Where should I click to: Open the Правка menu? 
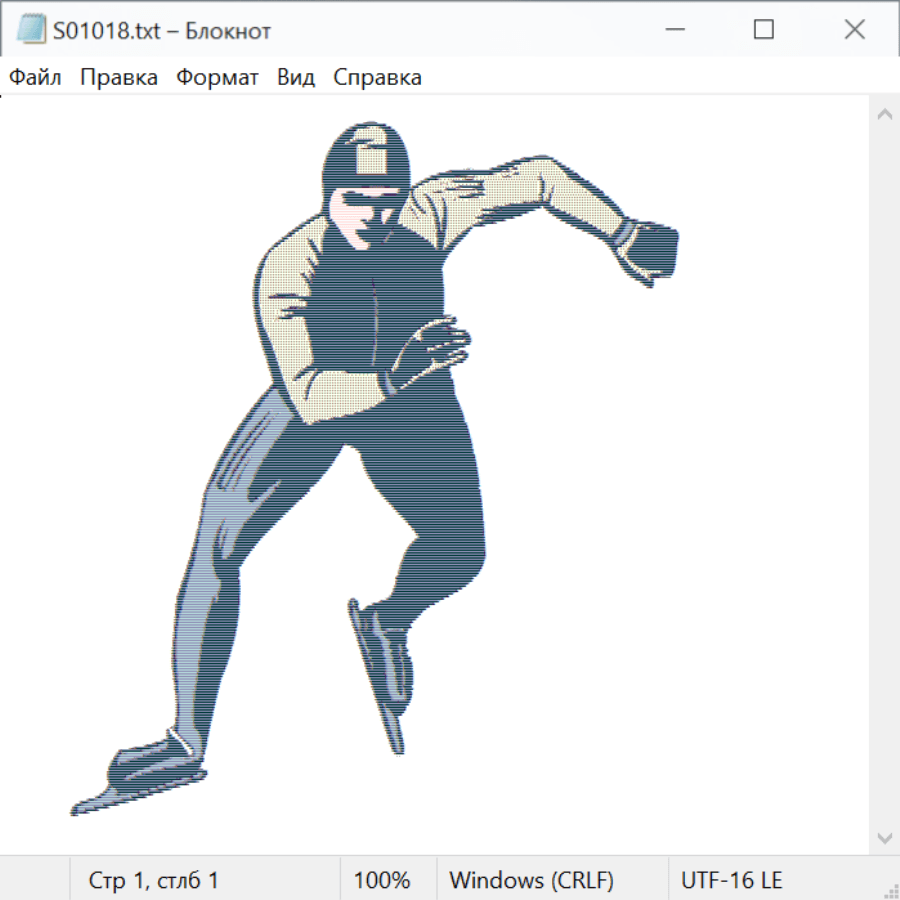[x=118, y=77]
